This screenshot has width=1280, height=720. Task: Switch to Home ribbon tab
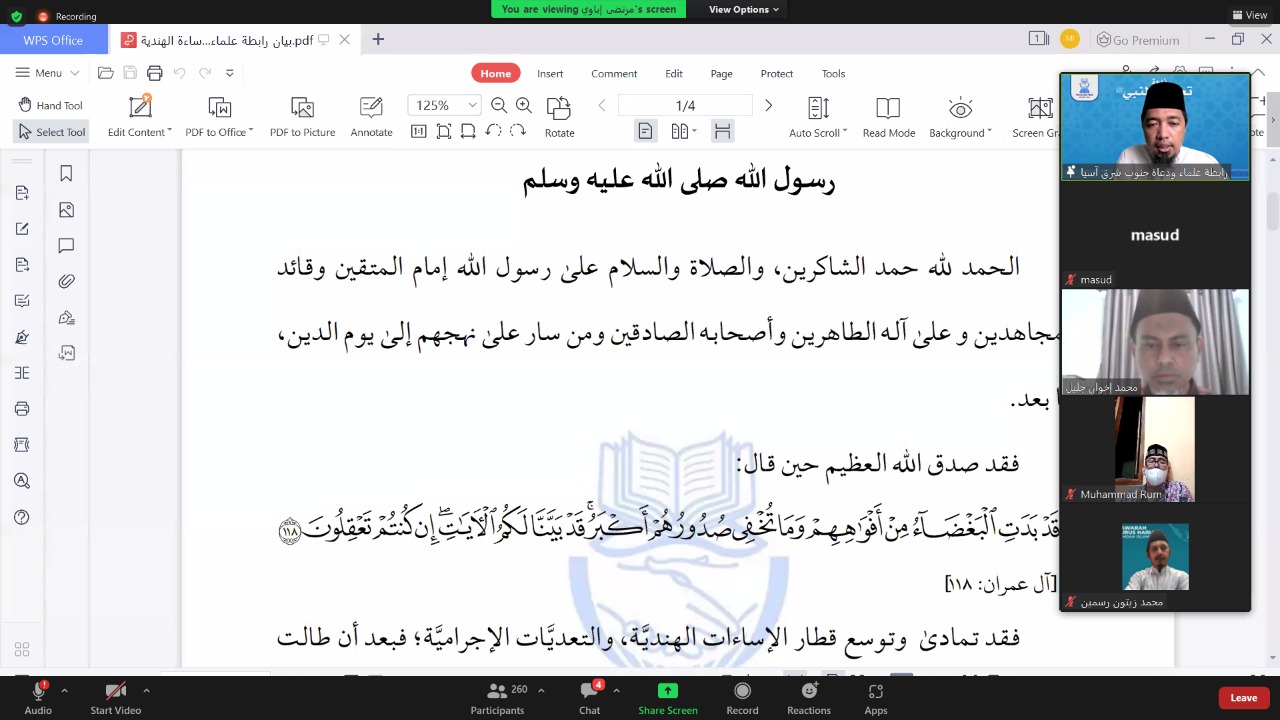click(495, 73)
